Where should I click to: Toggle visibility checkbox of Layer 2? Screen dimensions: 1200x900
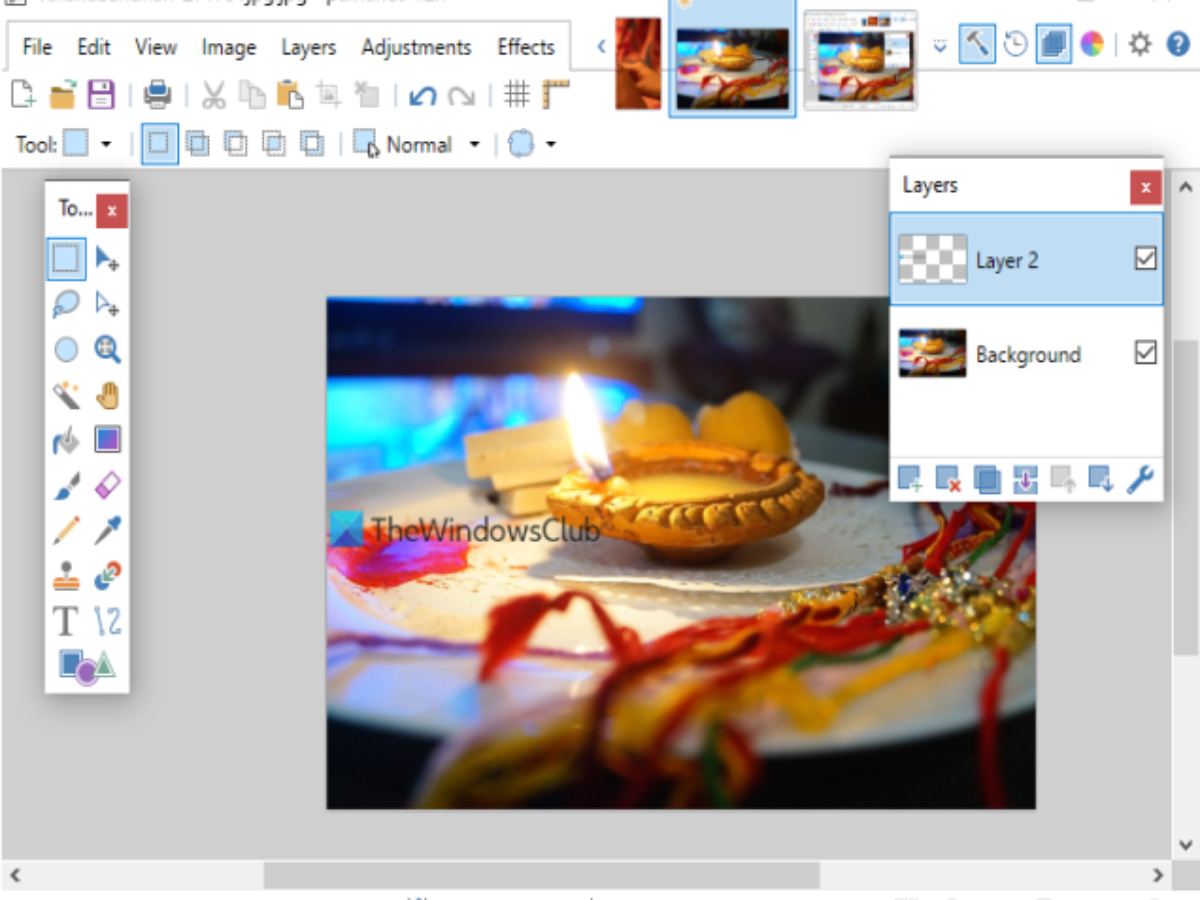coord(1146,259)
